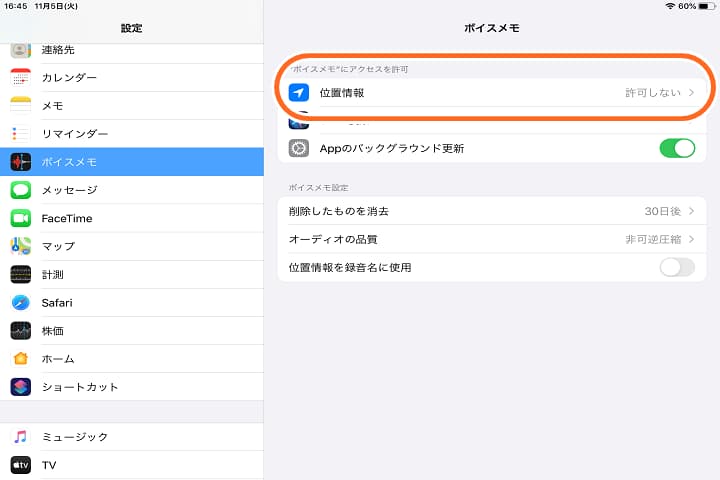Open FaceTime settings row
Screen dimensions: 720x480
132,218
